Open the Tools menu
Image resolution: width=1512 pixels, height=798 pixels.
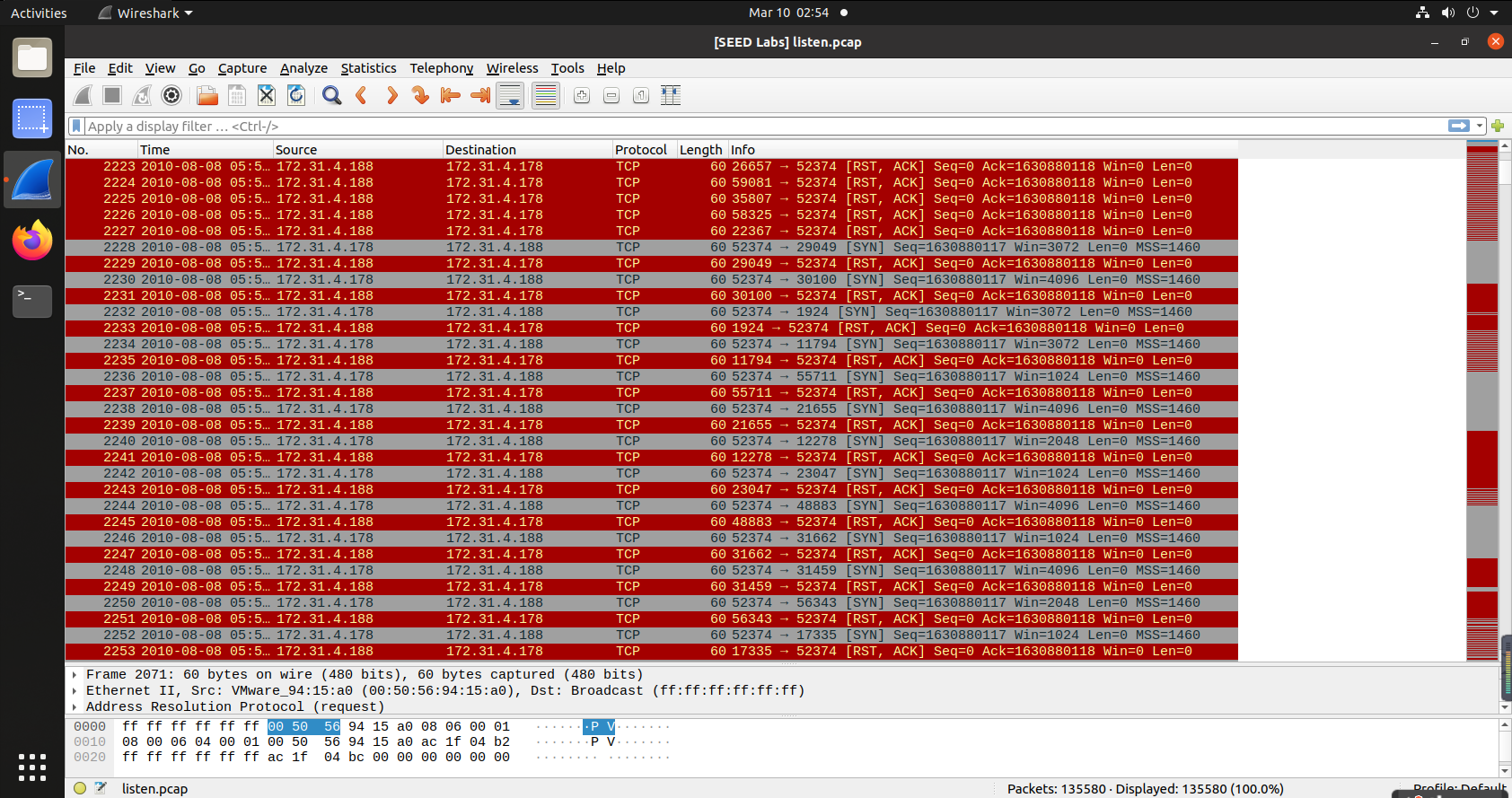567,68
